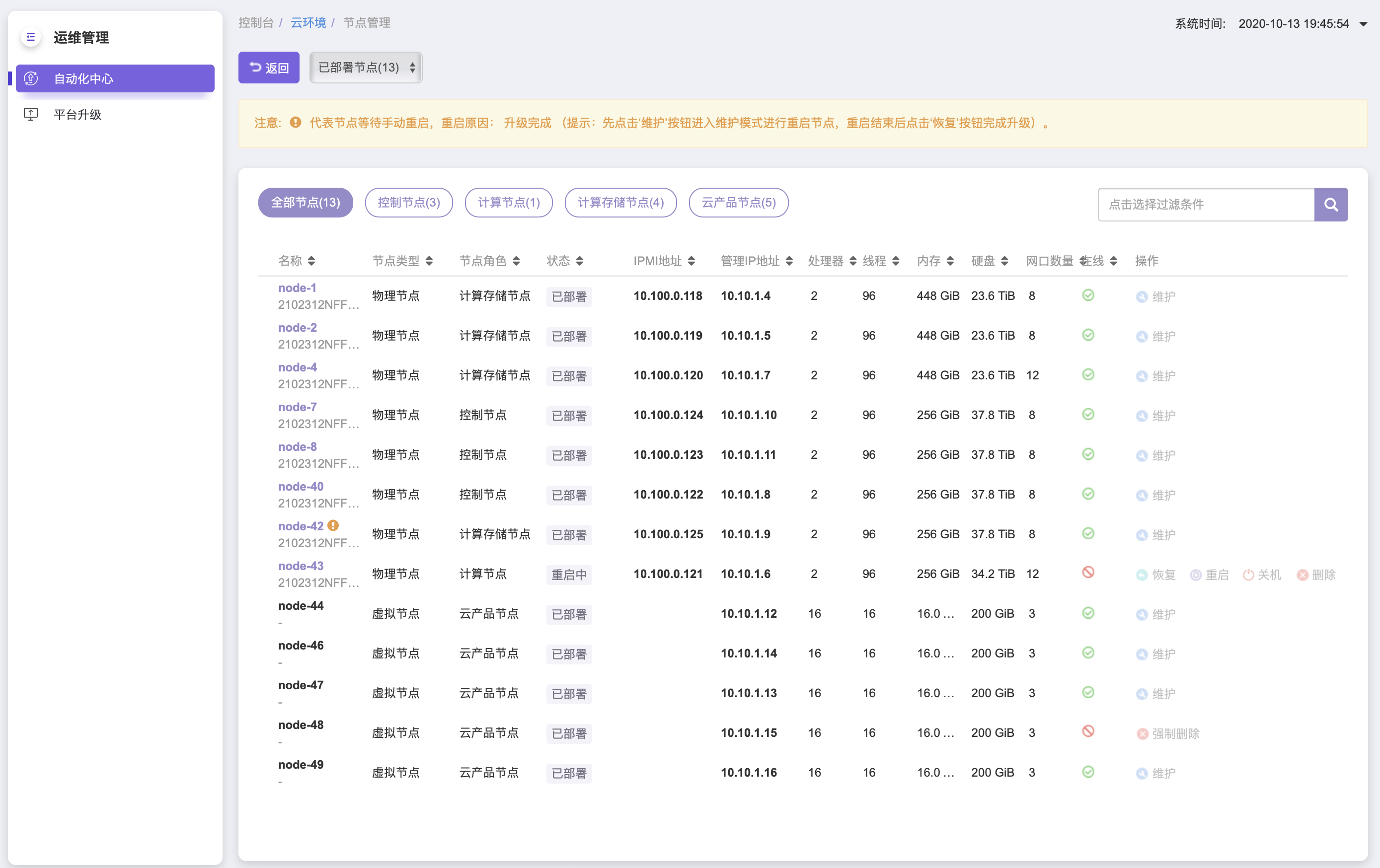Open the node-40 name link
Image resolution: width=1380 pixels, height=868 pixels.
pos(301,487)
